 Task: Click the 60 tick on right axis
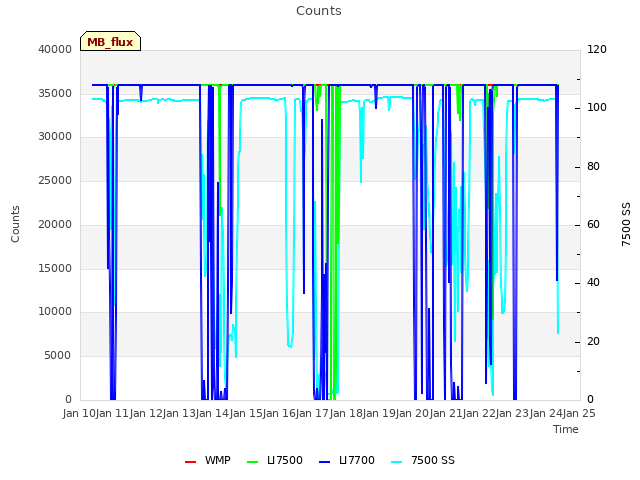coord(593,224)
